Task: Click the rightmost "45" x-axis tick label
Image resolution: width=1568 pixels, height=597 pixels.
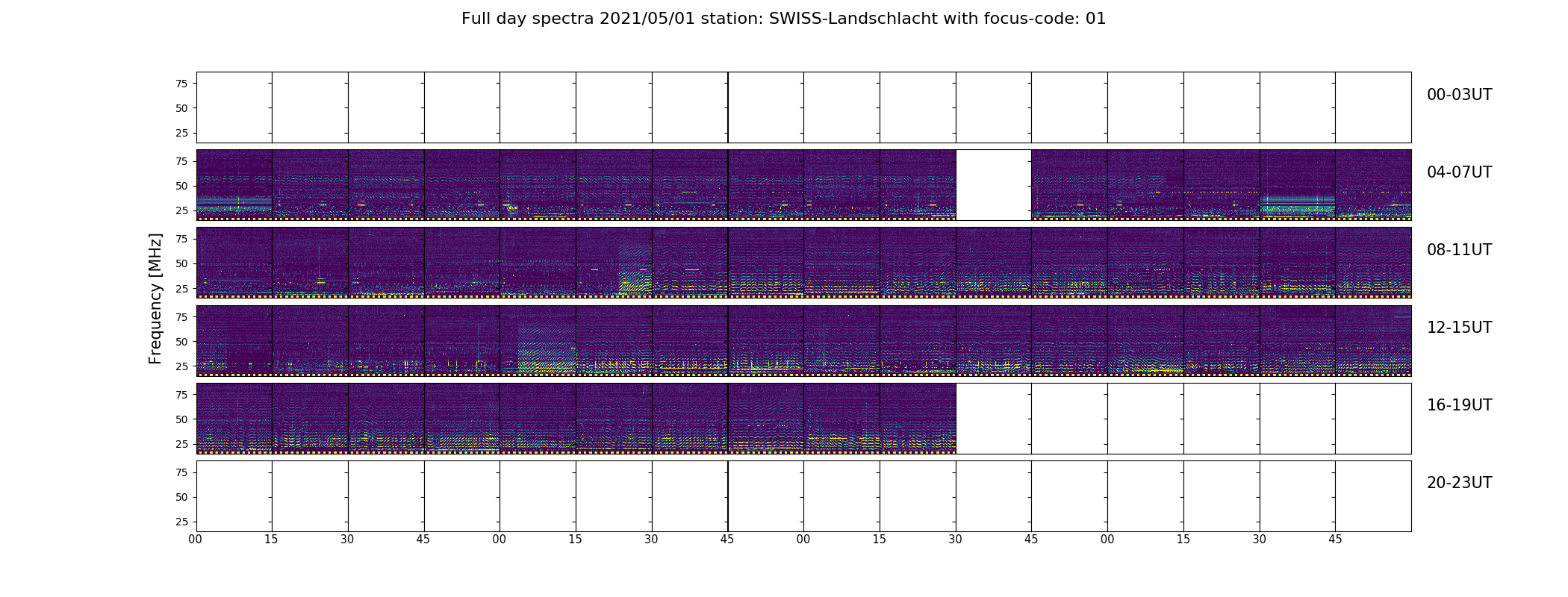Action: [x=1335, y=540]
